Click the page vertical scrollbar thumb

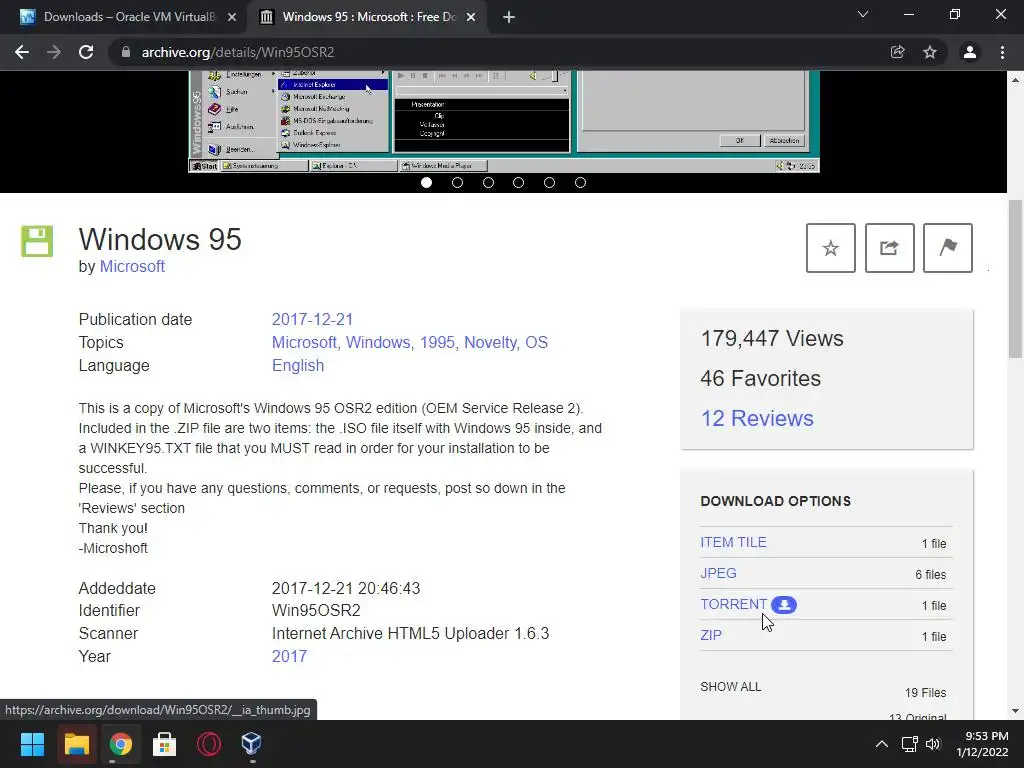point(1015,279)
